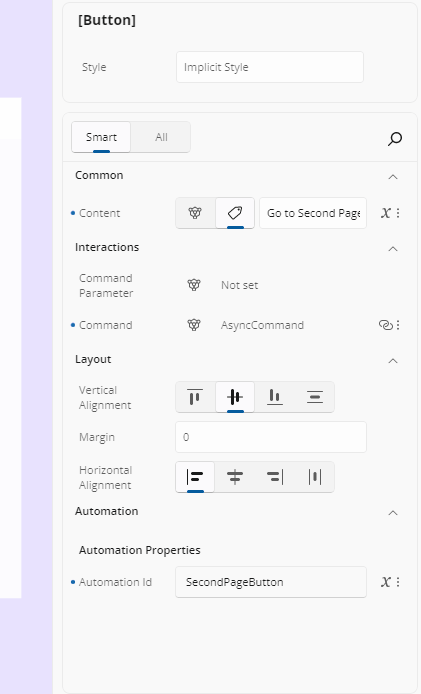Click the Common section header
This screenshot has width=421, height=694.
[99, 175]
